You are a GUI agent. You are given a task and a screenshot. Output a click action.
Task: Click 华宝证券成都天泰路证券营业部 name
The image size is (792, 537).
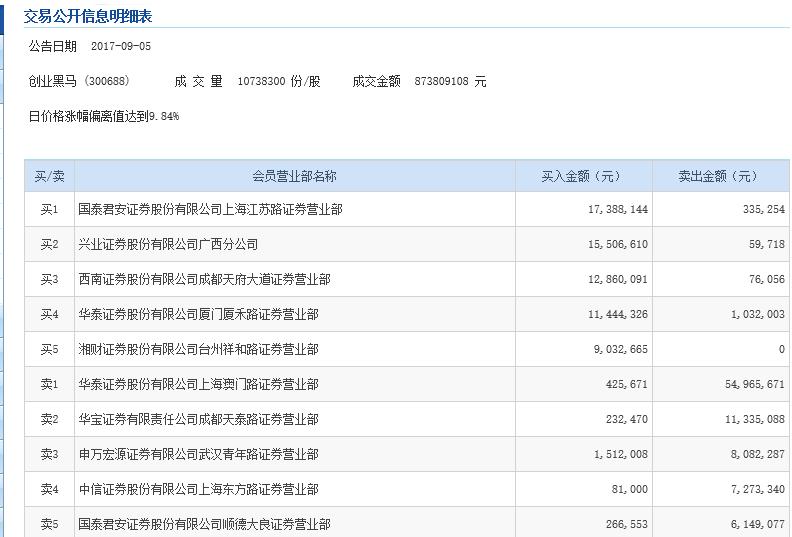coord(199,419)
